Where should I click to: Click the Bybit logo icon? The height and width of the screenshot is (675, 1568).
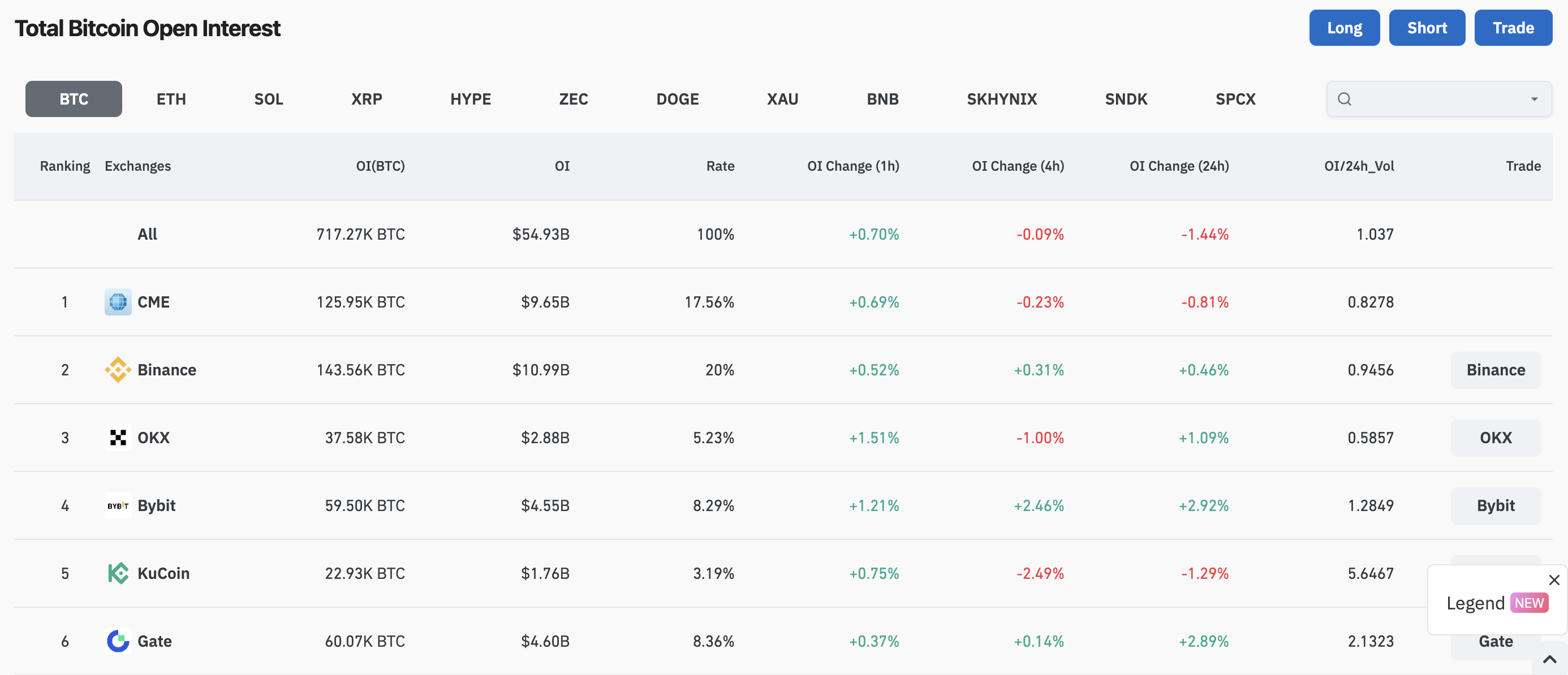(x=118, y=505)
